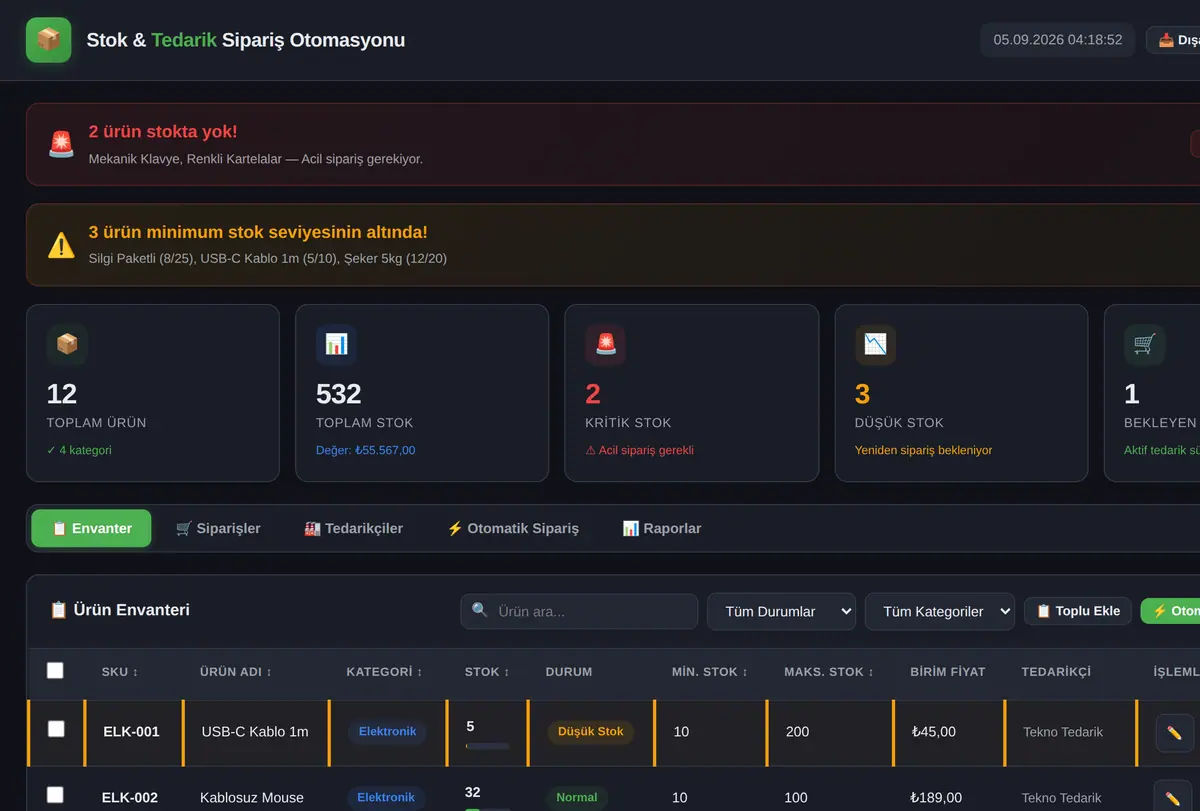Open the Siparişler tab

pyautogui.click(x=218, y=528)
